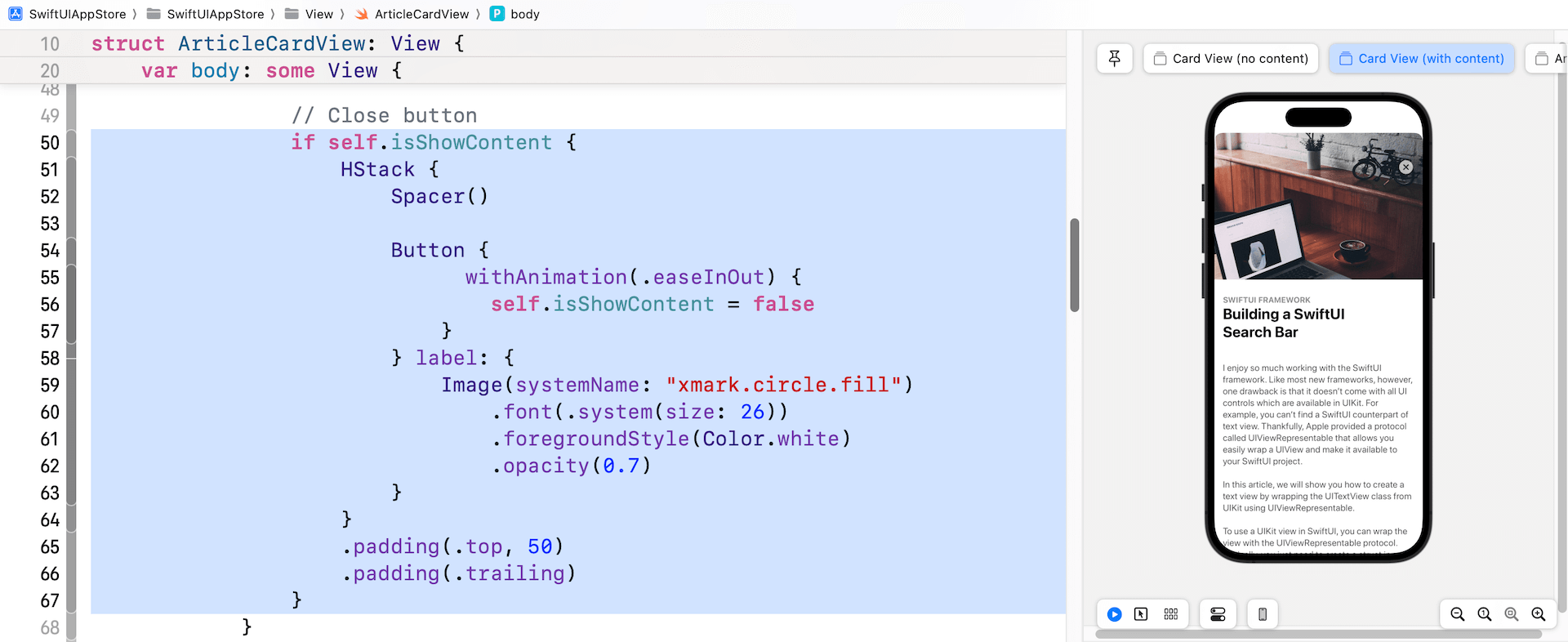Pin the preview with the pushpin button

click(x=1114, y=59)
